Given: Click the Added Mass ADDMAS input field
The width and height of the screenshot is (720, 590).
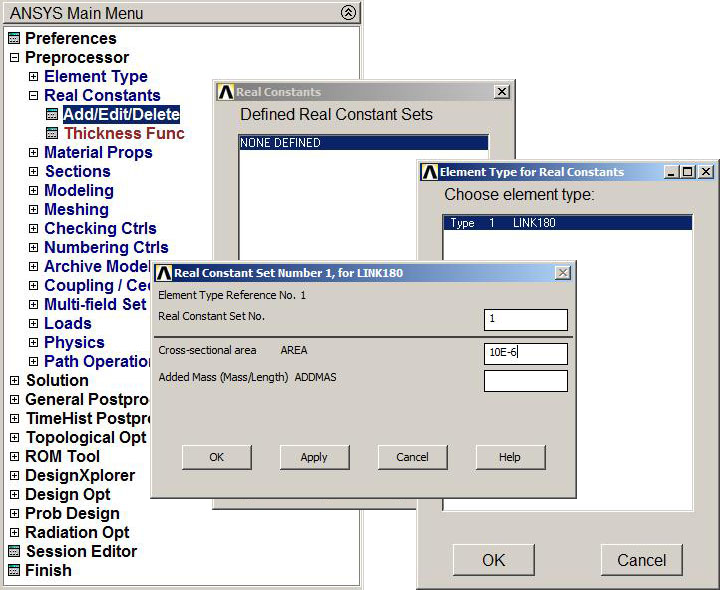Looking at the screenshot, I should point(525,381).
